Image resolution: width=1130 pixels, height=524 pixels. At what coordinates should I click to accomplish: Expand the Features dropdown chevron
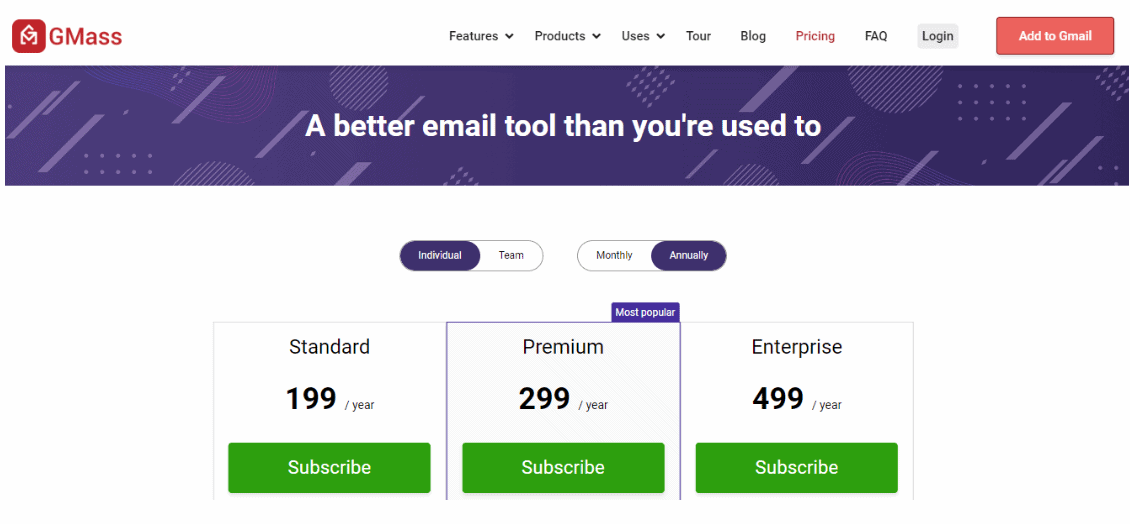509,36
